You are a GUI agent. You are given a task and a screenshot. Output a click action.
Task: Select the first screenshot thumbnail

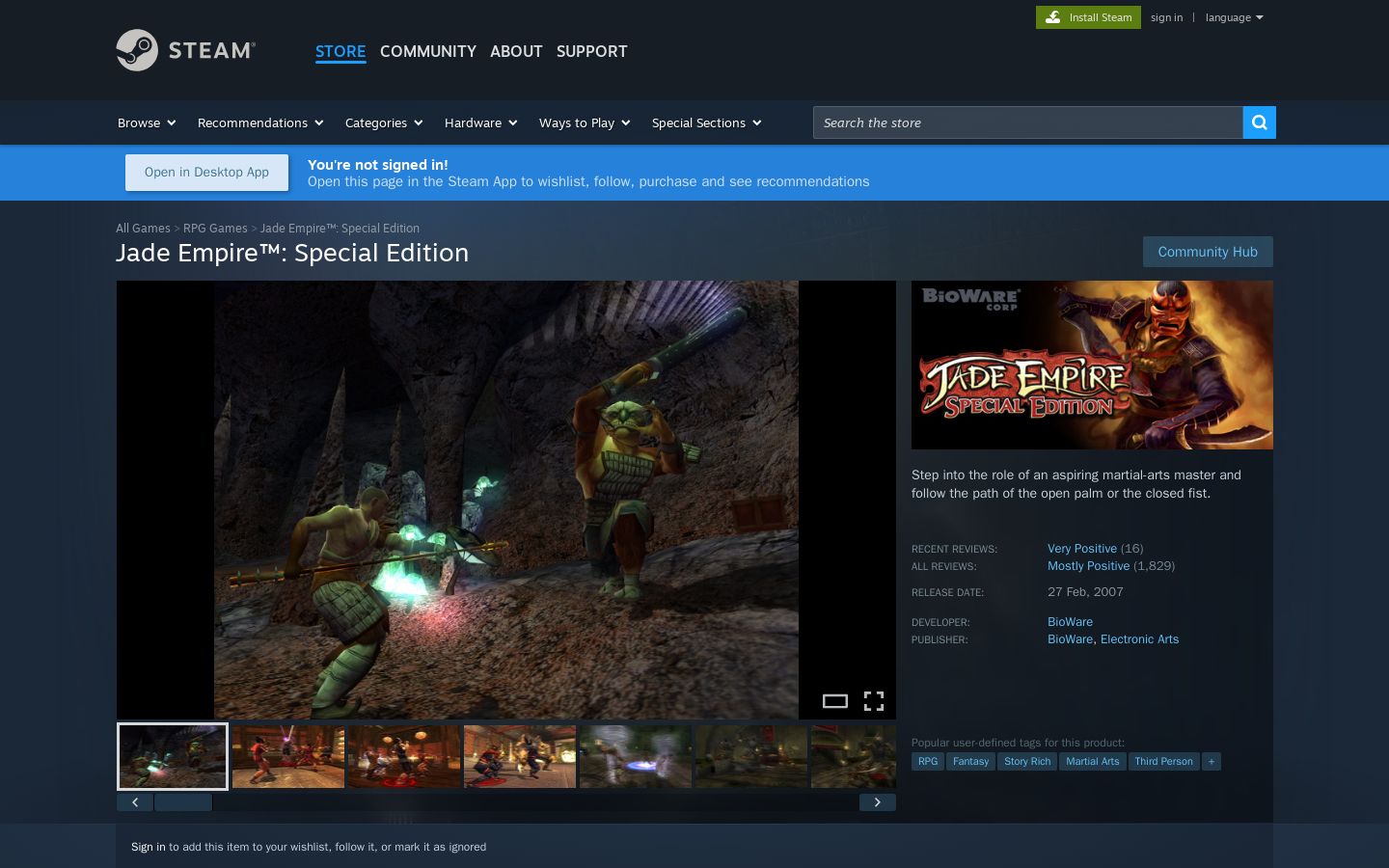tap(173, 757)
